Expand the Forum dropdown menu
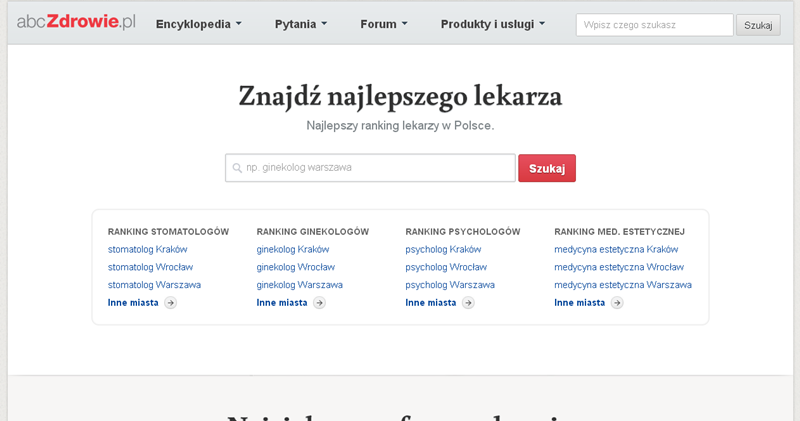 pyautogui.click(x=384, y=24)
